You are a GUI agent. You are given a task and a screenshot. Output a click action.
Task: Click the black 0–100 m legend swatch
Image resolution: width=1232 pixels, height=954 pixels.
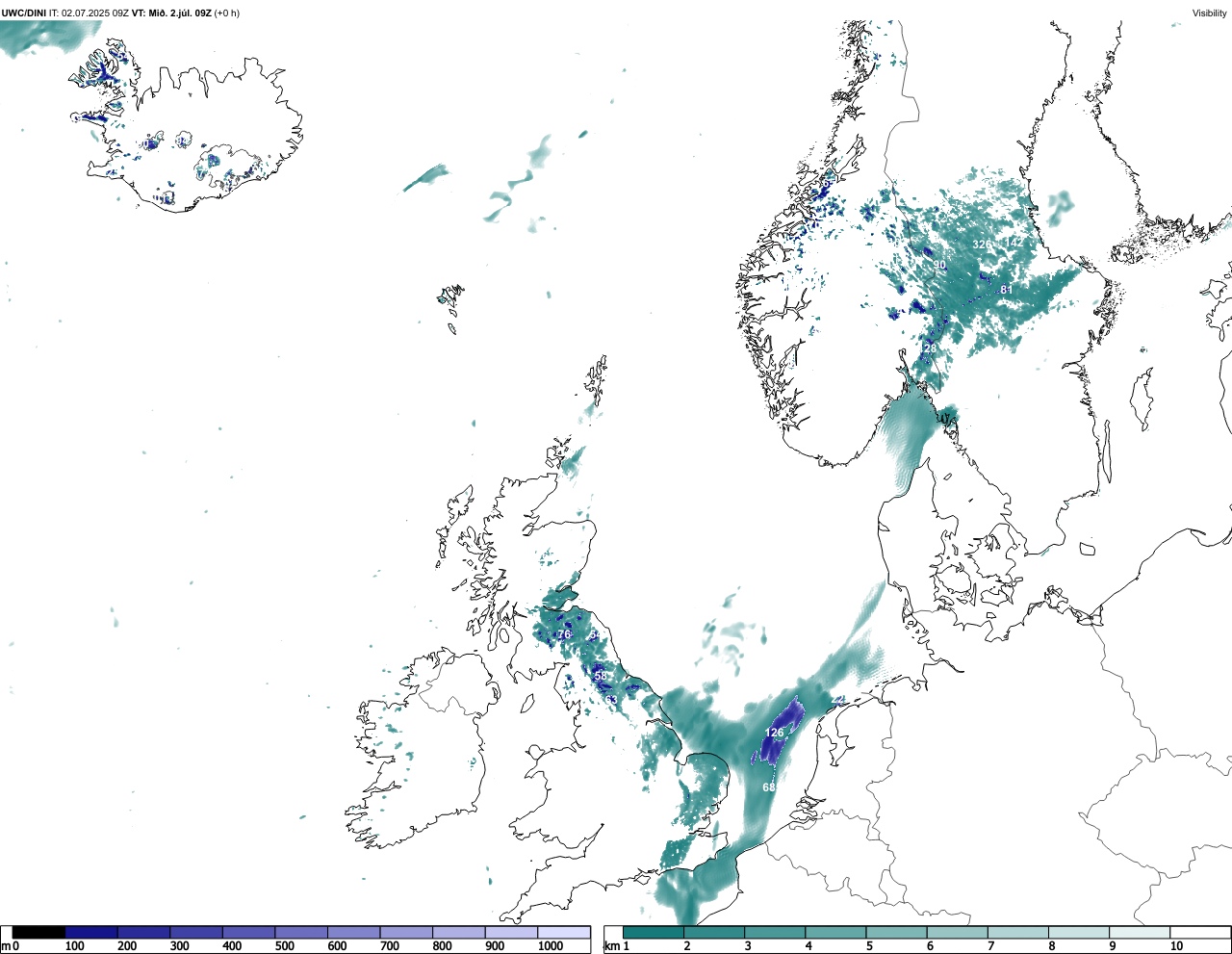pos(38,932)
